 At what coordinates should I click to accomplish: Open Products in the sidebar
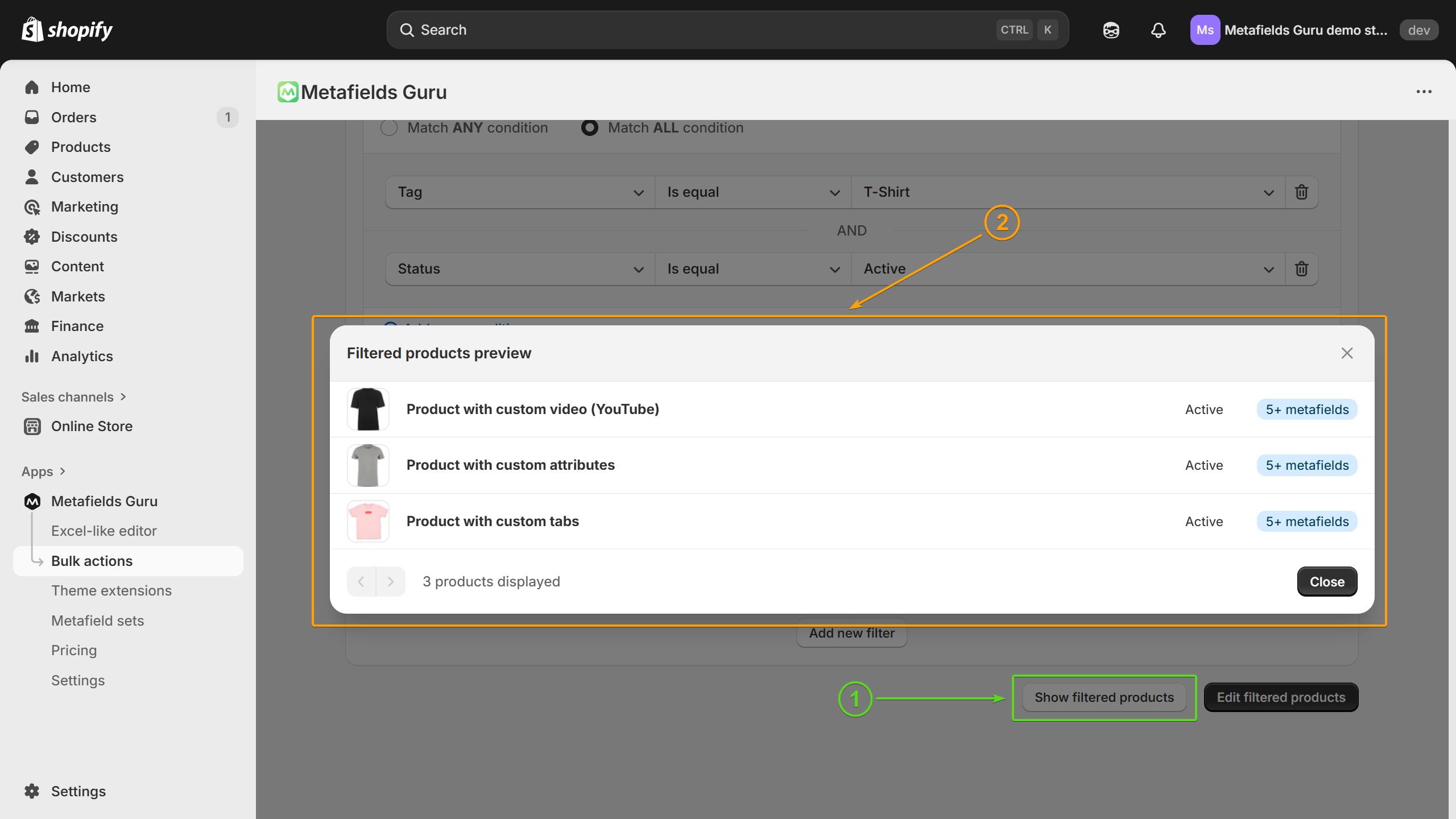pyautogui.click(x=81, y=147)
